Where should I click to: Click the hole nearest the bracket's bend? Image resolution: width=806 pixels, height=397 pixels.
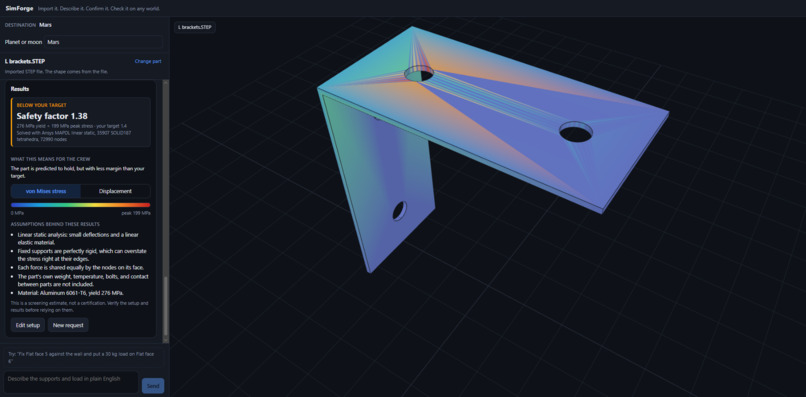[419, 74]
